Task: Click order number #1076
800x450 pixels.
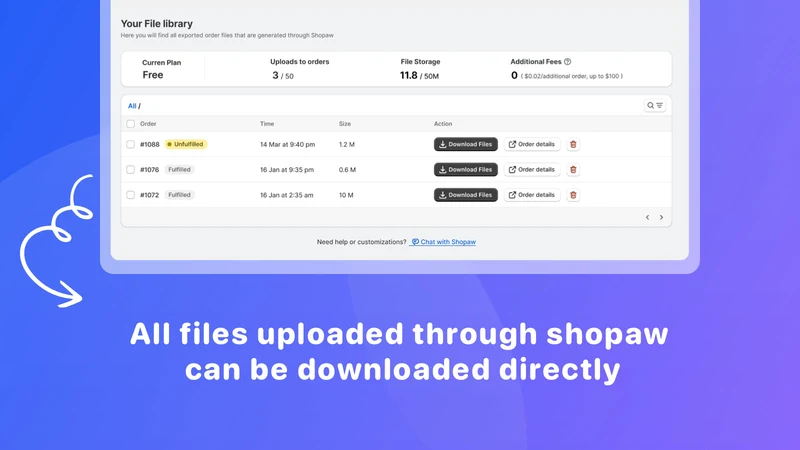Action: [x=149, y=169]
